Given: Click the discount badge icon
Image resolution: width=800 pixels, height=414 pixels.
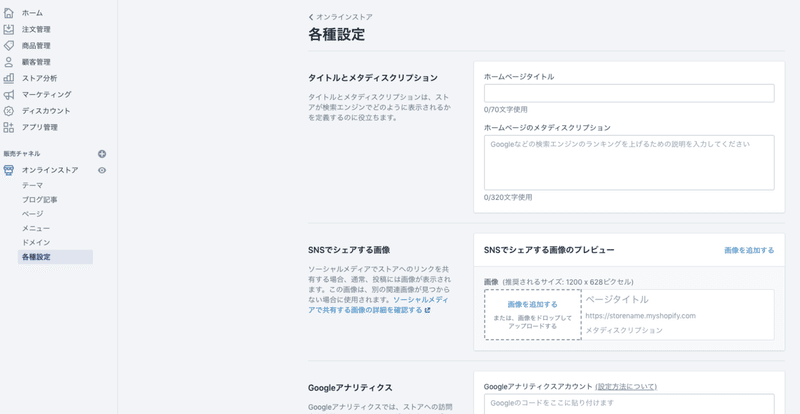Looking at the screenshot, I should tap(9, 111).
